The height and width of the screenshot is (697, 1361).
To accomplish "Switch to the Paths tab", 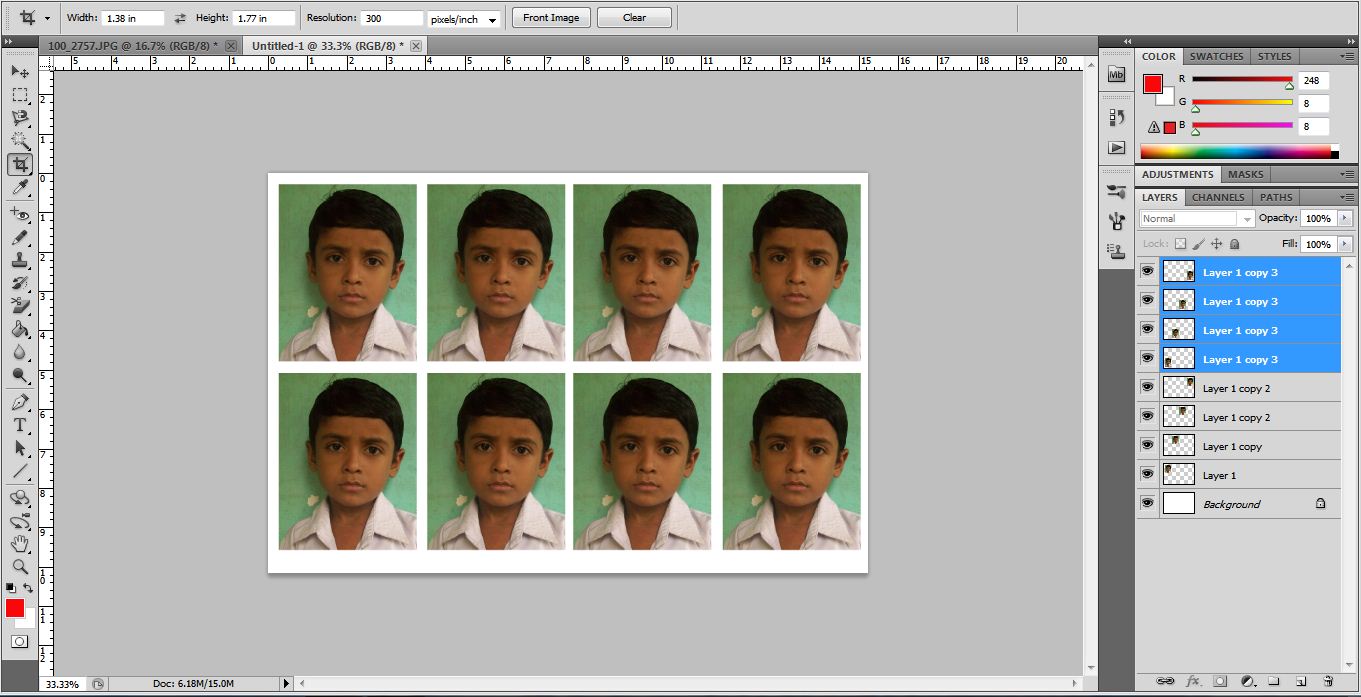I will point(1276,197).
